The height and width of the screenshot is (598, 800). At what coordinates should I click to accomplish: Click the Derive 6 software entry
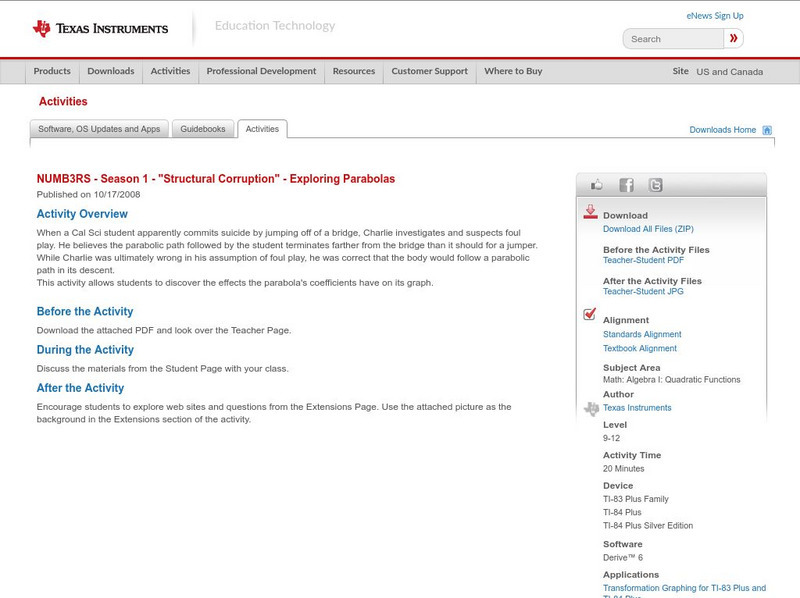click(623, 558)
